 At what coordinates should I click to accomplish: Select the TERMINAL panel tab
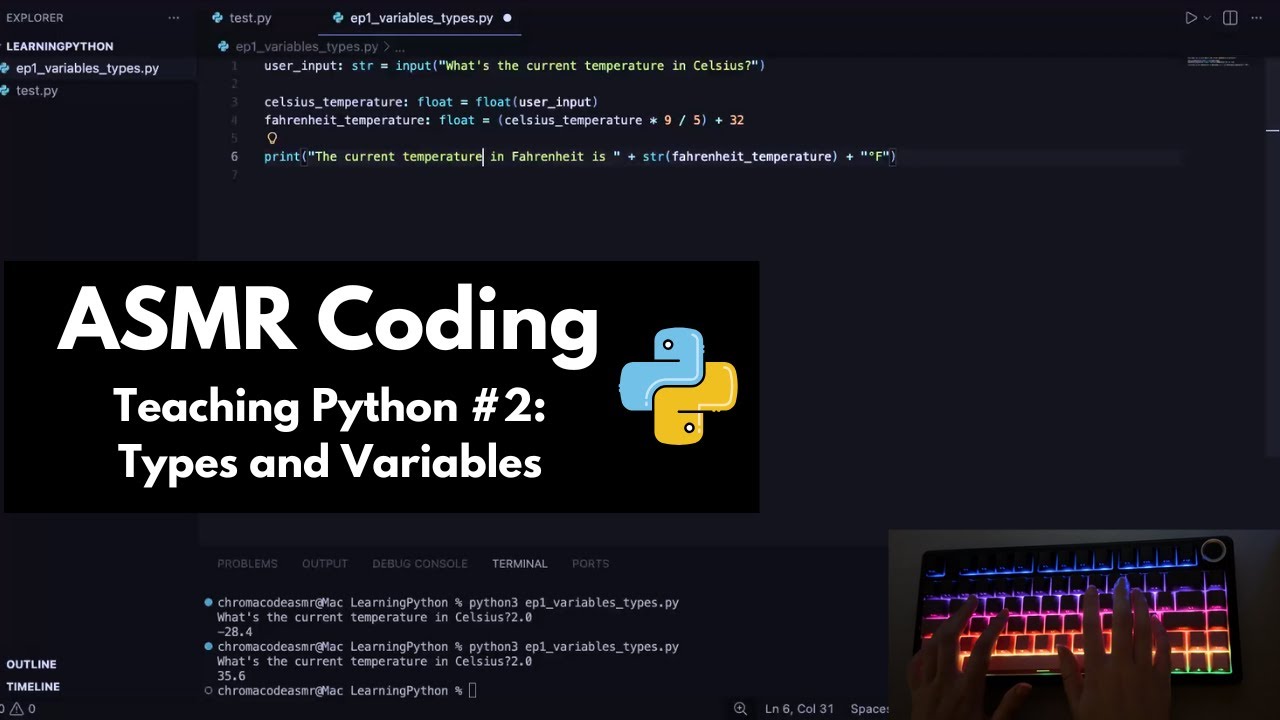pyautogui.click(x=520, y=564)
